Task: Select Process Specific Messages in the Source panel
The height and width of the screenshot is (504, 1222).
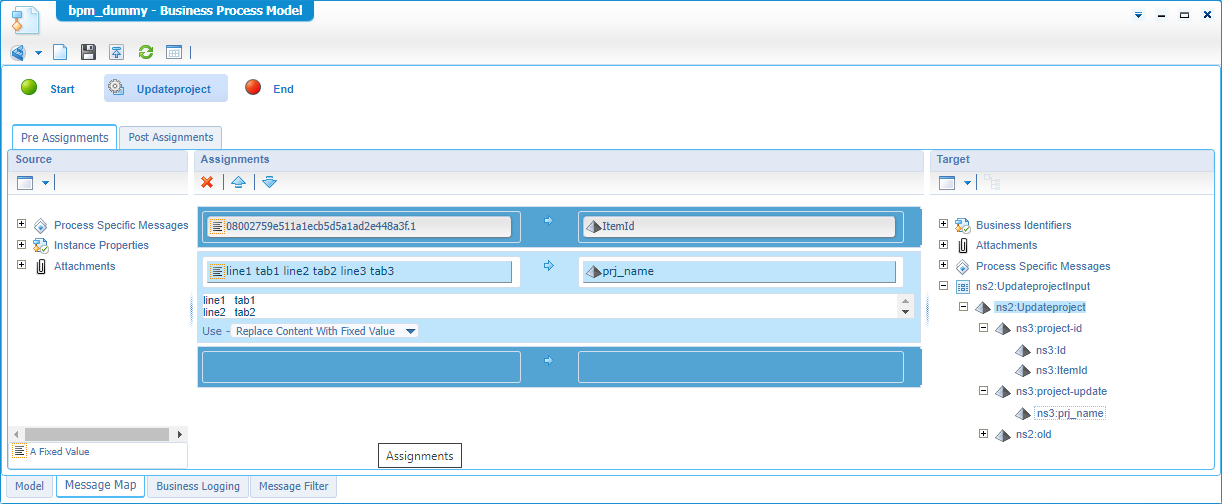Action: point(121,225)
